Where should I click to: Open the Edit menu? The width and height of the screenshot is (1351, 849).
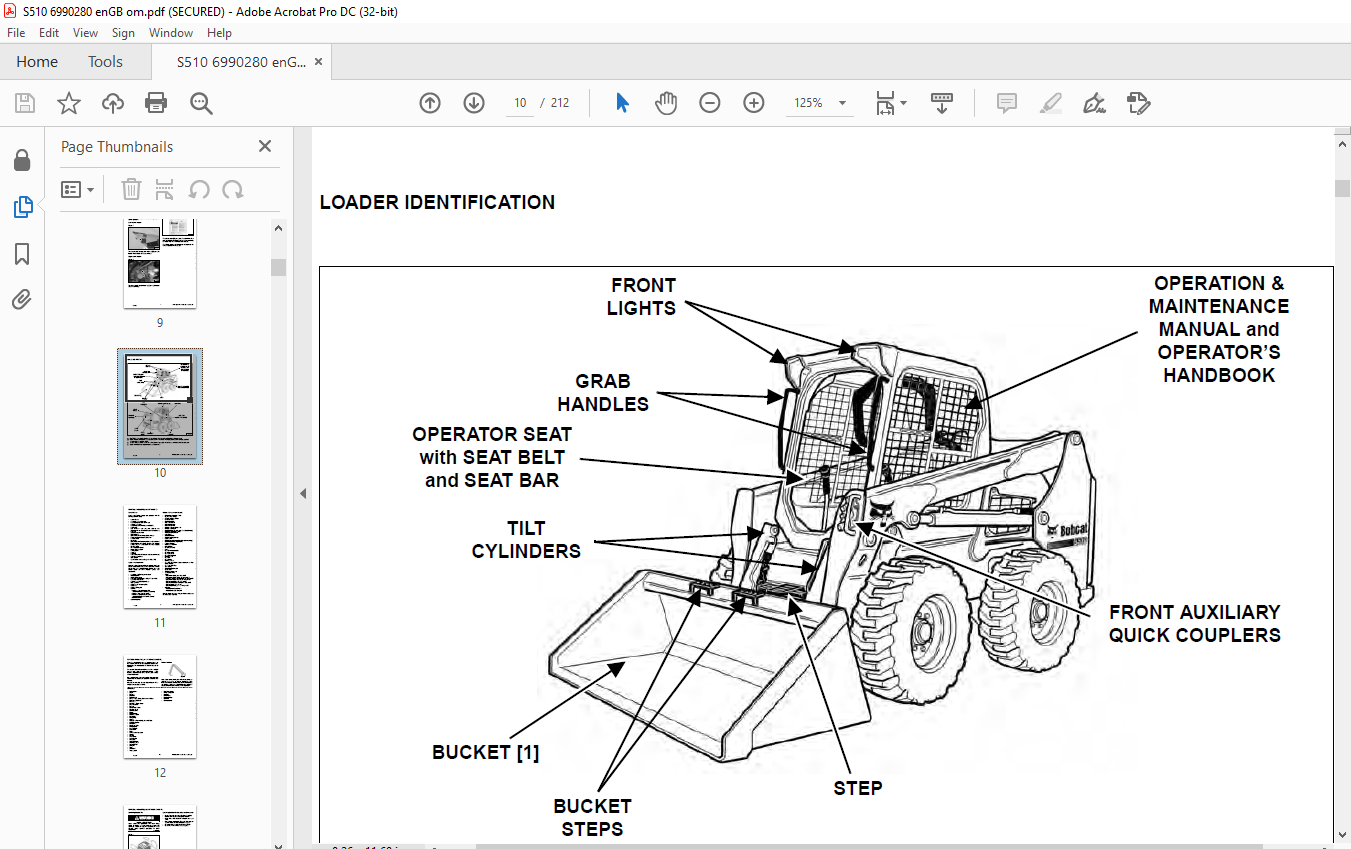49,33
